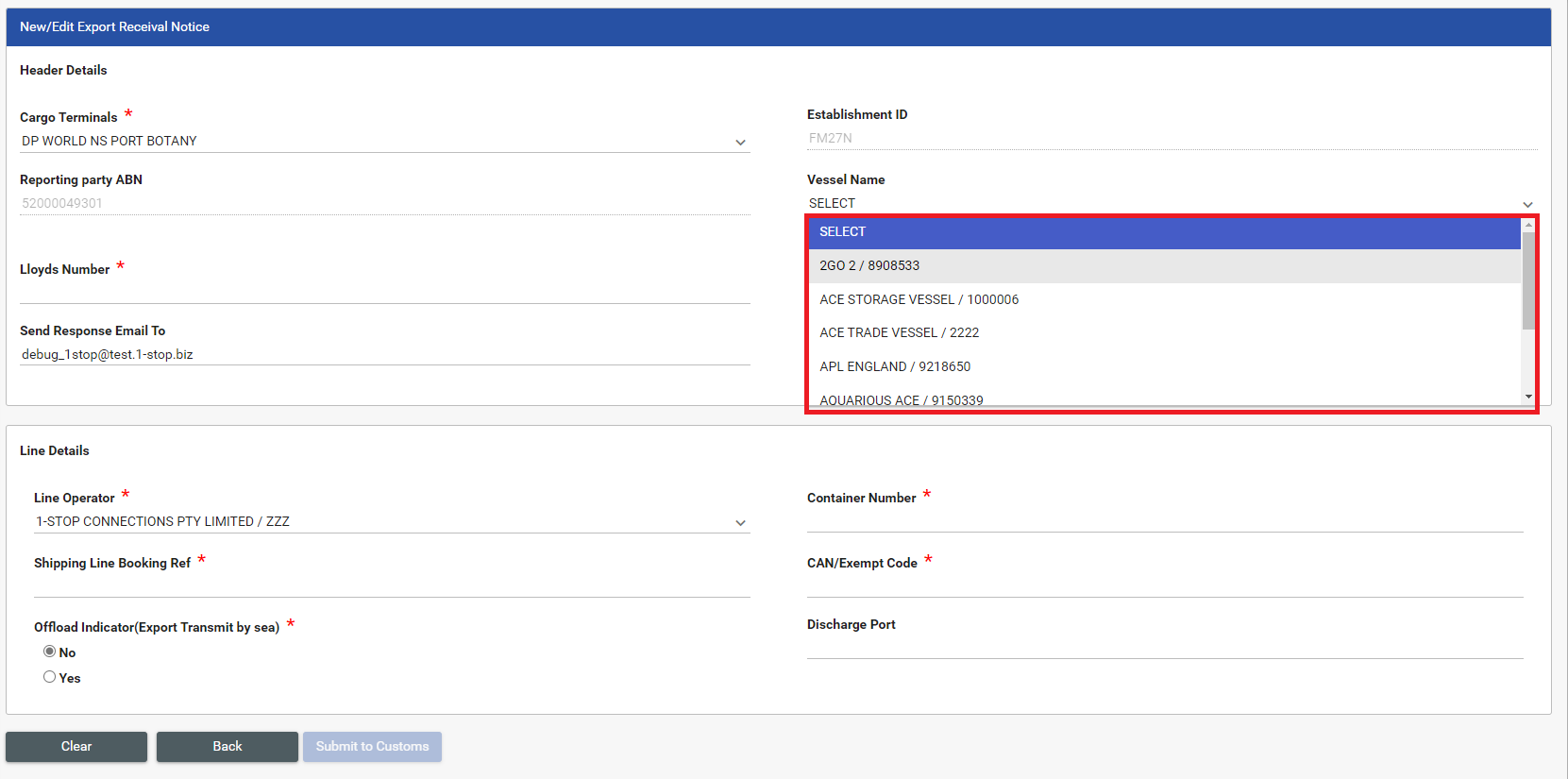Click the vessel list scroll down arrow
The width and height of the screenshot is (1568, 779).
point(1528,398)
